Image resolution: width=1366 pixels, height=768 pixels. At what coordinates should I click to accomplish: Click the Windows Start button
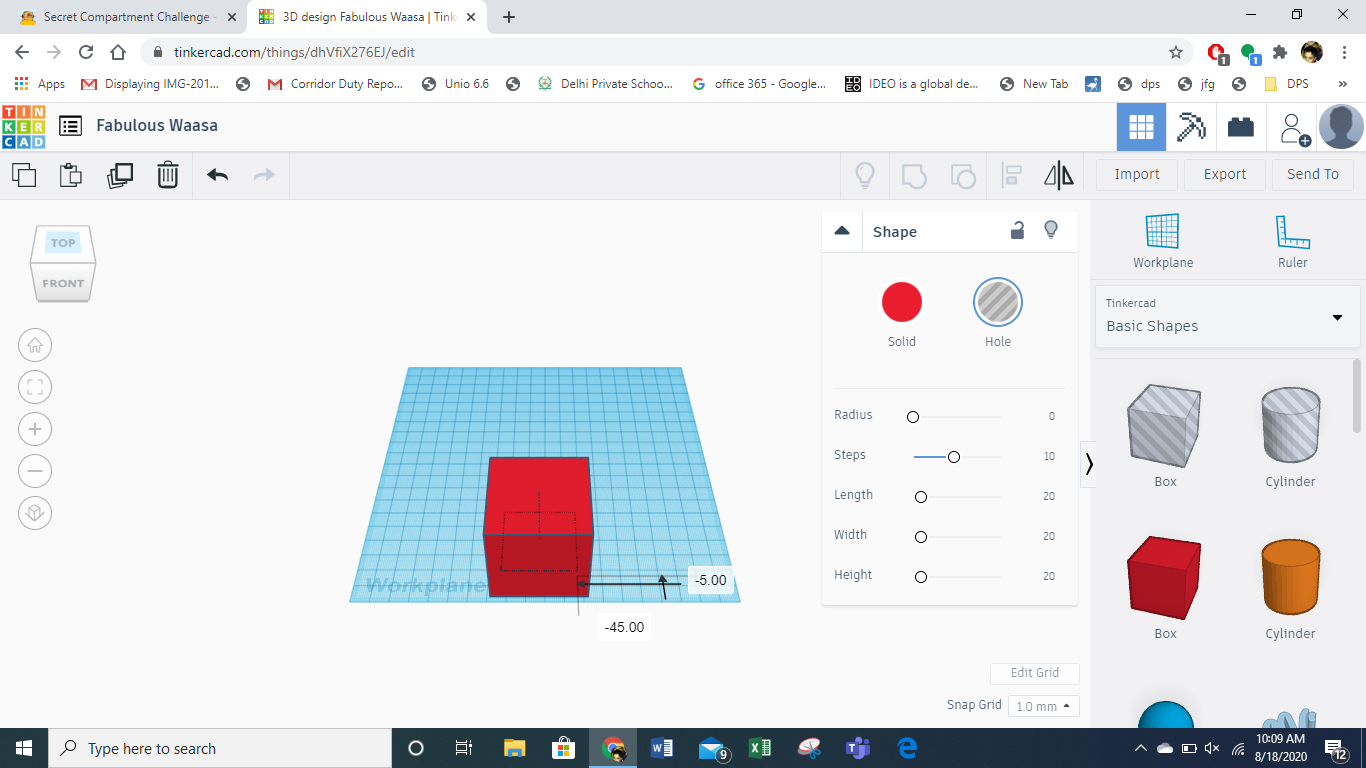click(x=23, y=748)
